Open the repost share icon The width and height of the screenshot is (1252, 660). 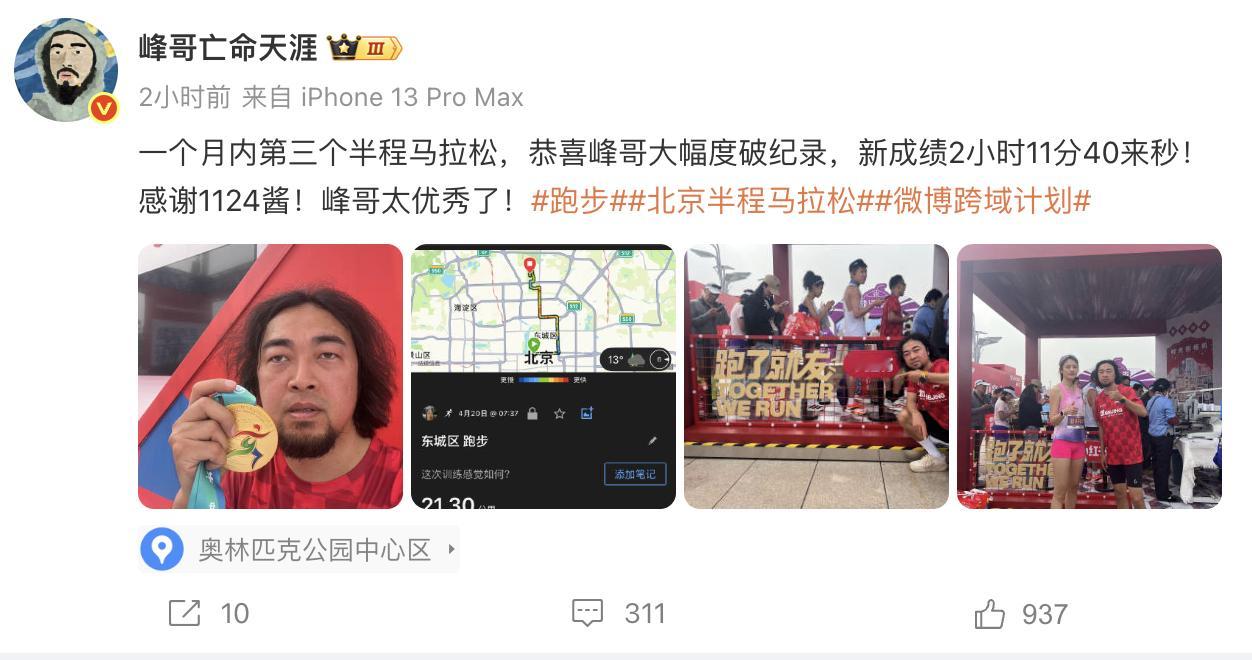(184, 613)
